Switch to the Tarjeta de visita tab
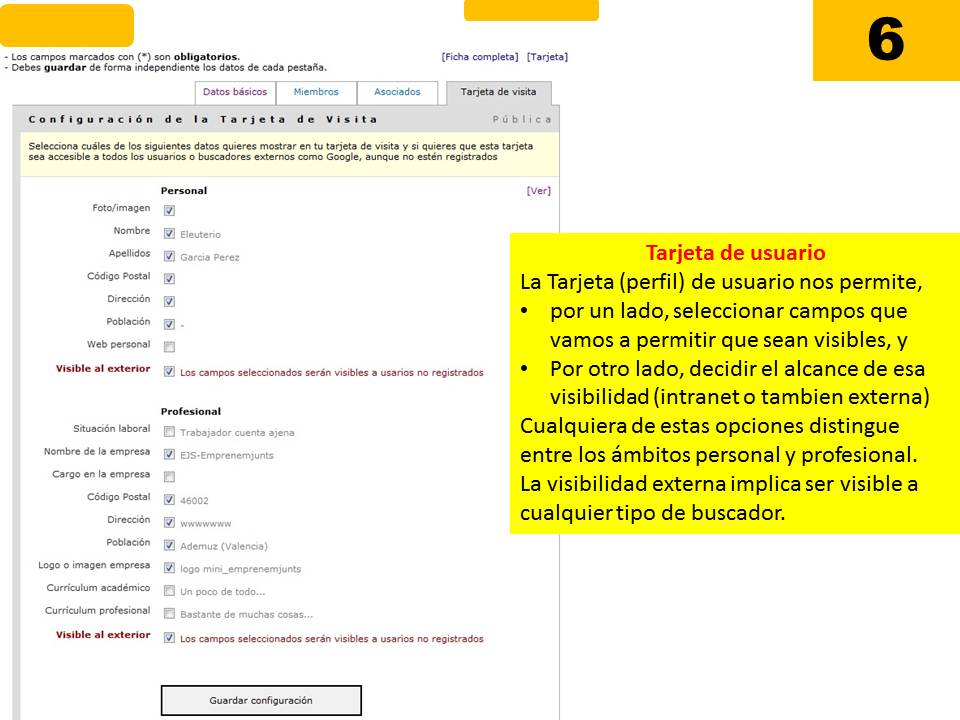 (500, 90)
